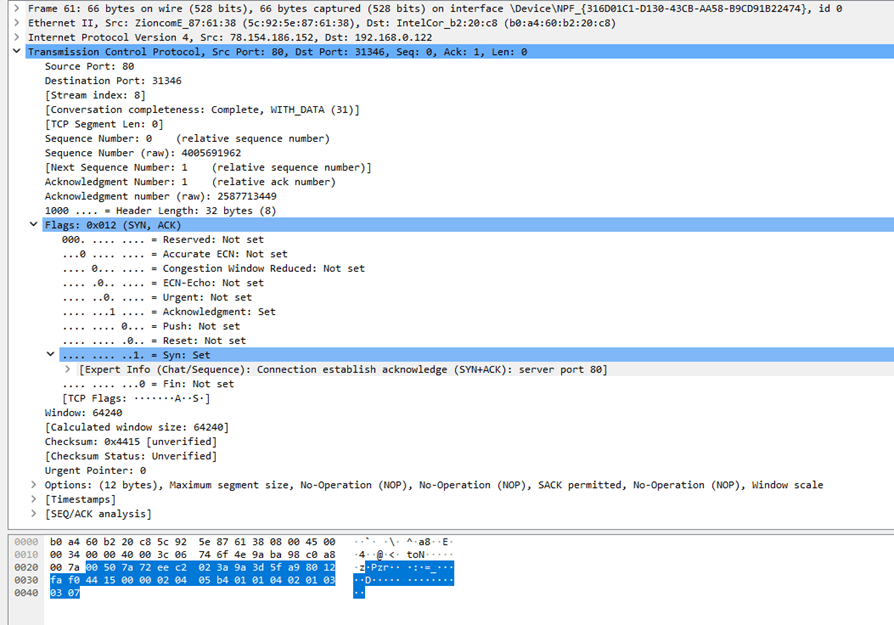Screen dimensions: 894x625
Task: Select the Reset: Not set row
Action: [154, 340]
